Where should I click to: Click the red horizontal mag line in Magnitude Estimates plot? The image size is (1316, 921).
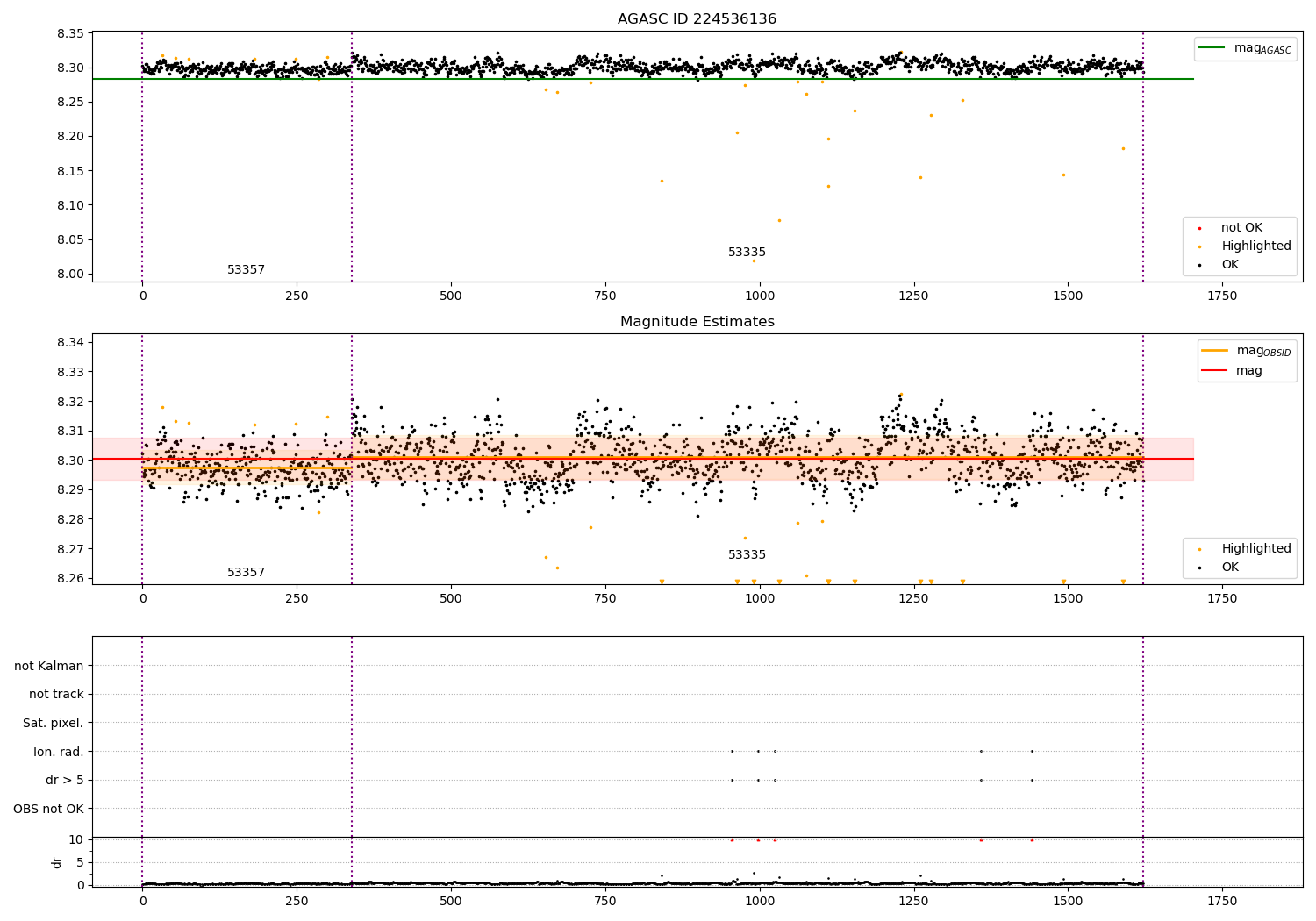click(x=643, y=459)
